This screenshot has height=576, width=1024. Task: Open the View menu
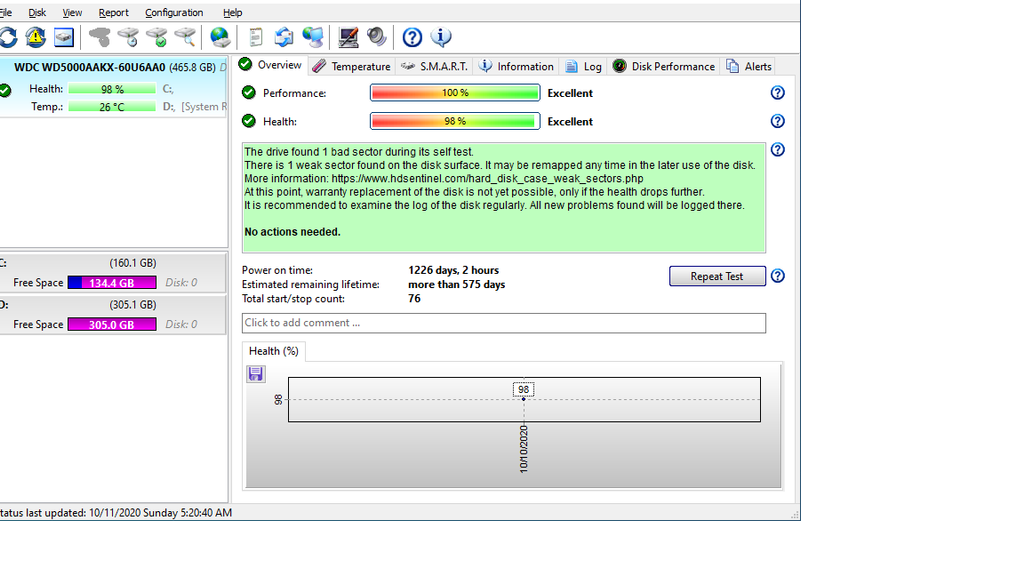[72, 12]
